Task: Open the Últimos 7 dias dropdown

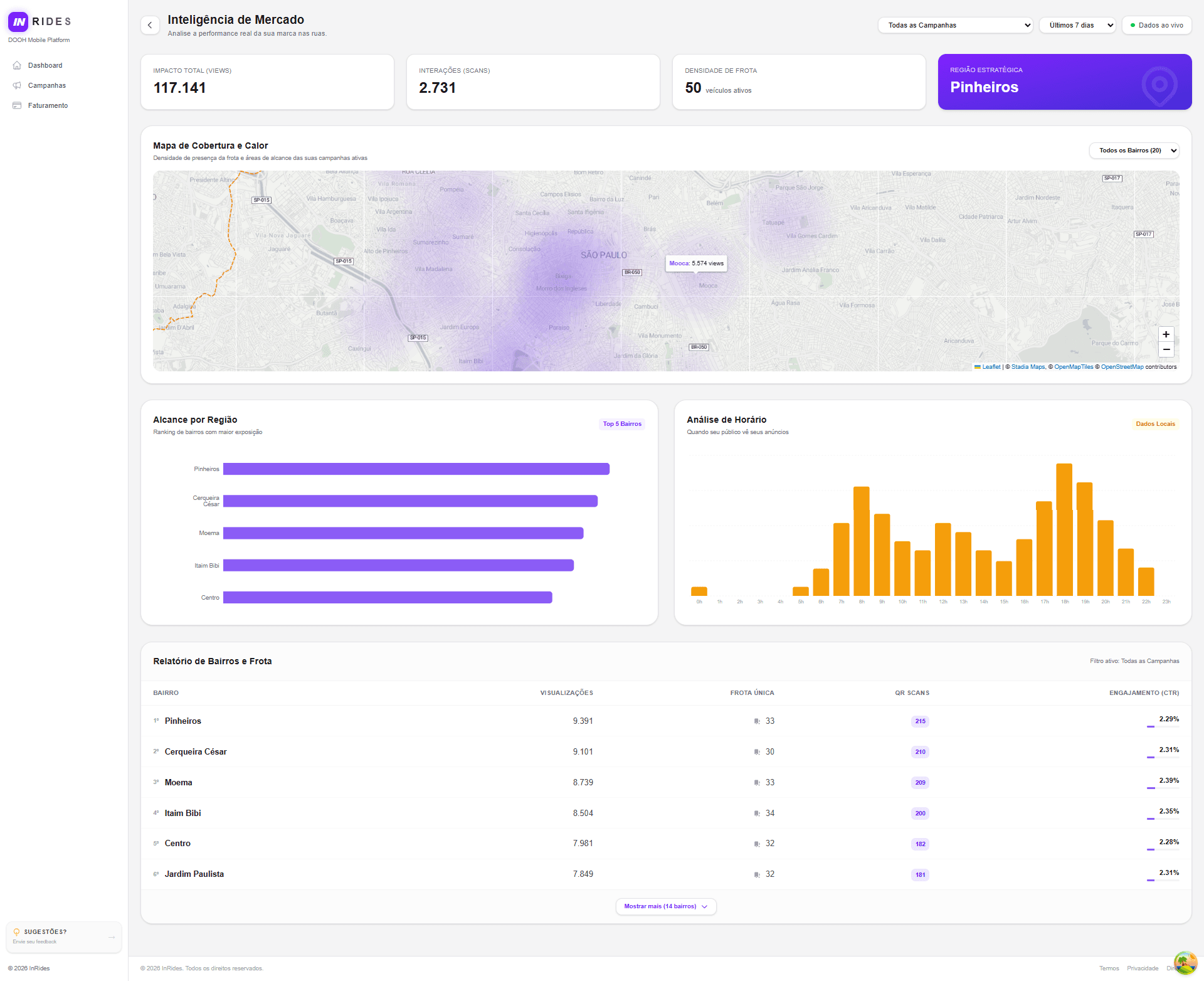Action: pos(1077,25)
